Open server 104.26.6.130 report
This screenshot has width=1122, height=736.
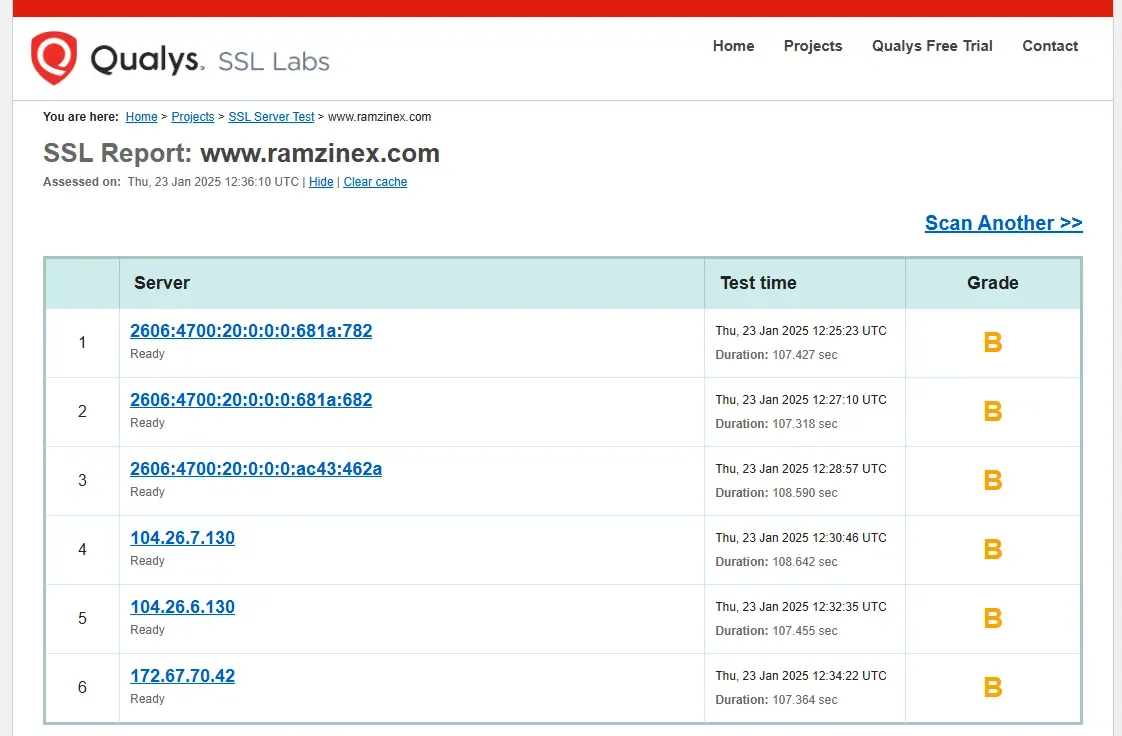(182, 607)
